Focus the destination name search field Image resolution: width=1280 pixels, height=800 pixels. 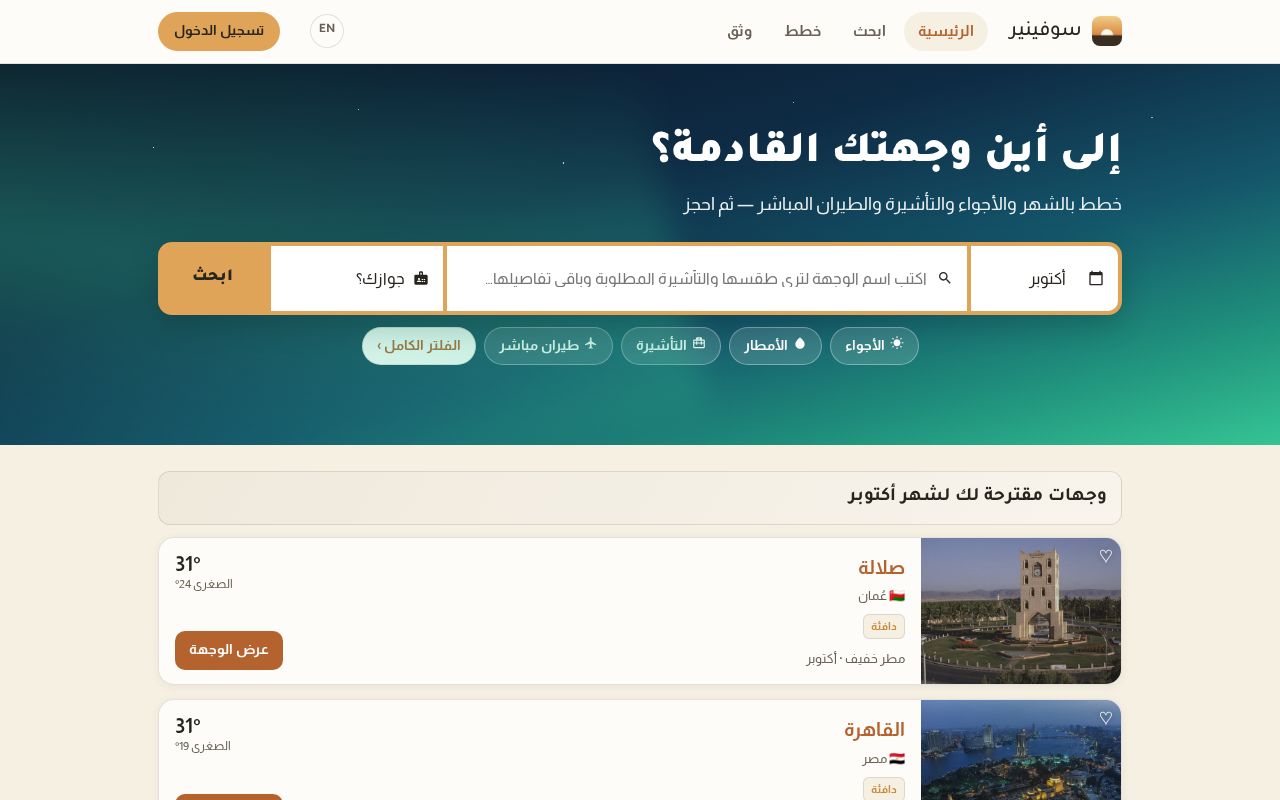click(x=707, y=278)
